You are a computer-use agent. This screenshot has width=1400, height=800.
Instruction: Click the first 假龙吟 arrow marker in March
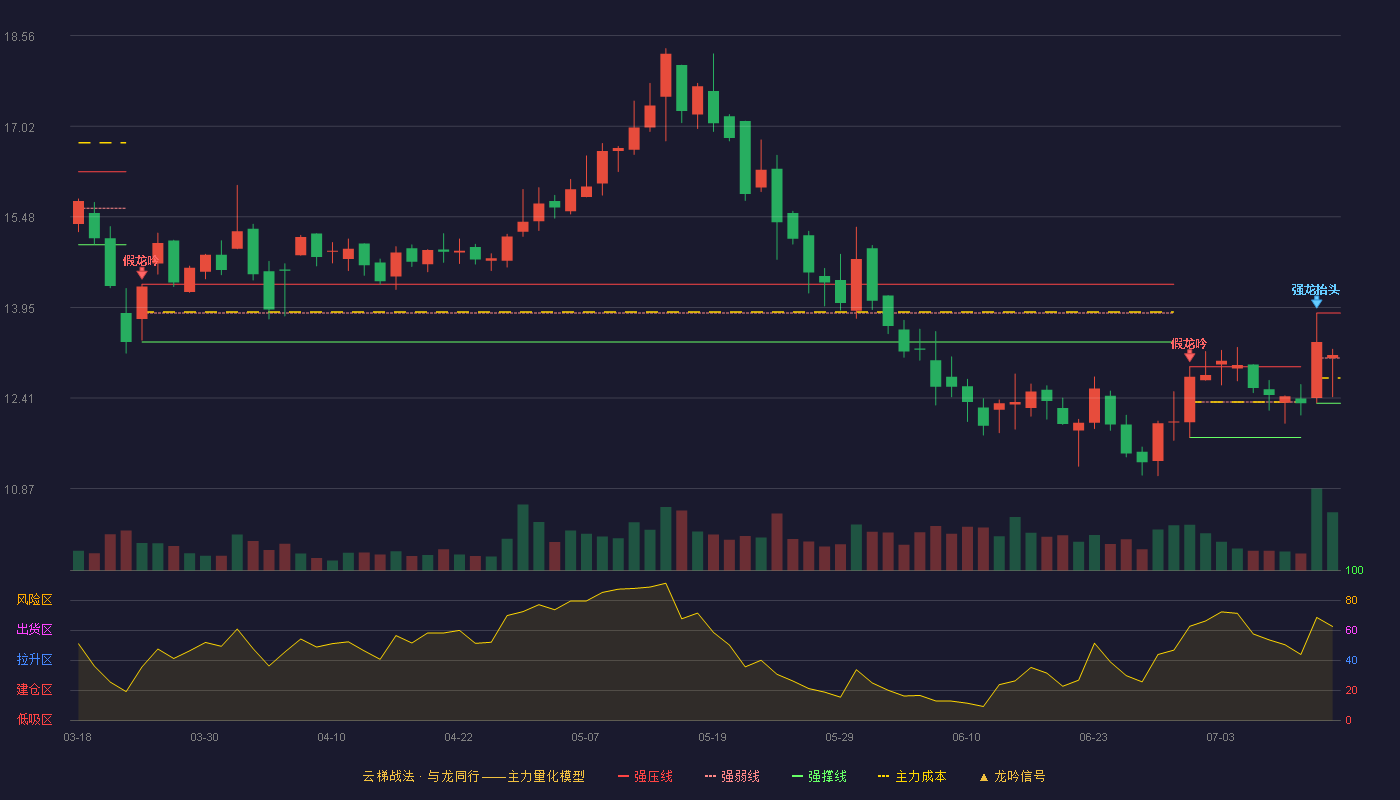click(x=142, y=272)
